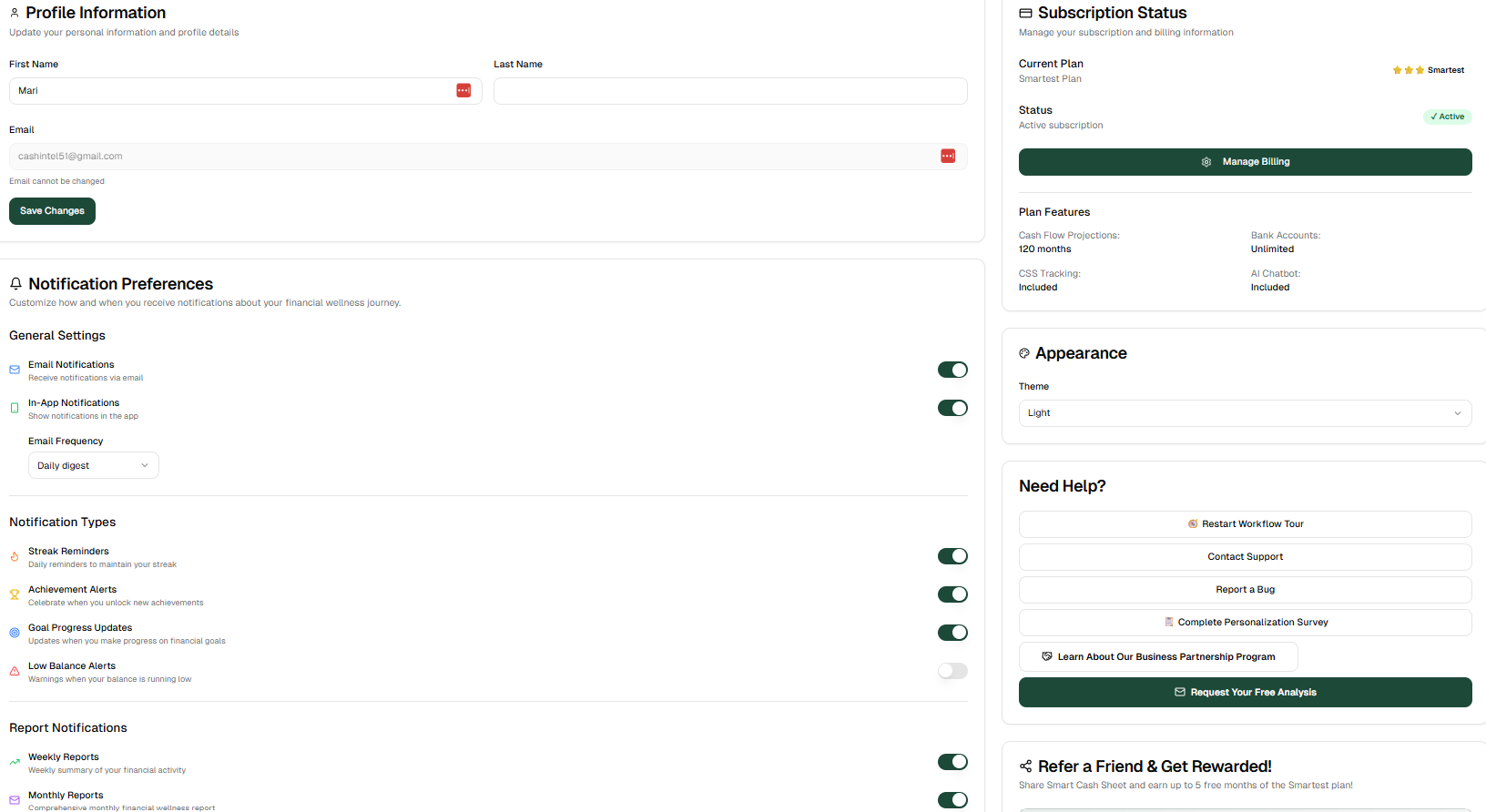The width and height of the screenshot is (1486, 812).
Task: Click the Weekly Reports trend icon
Action: click(15, 762)
